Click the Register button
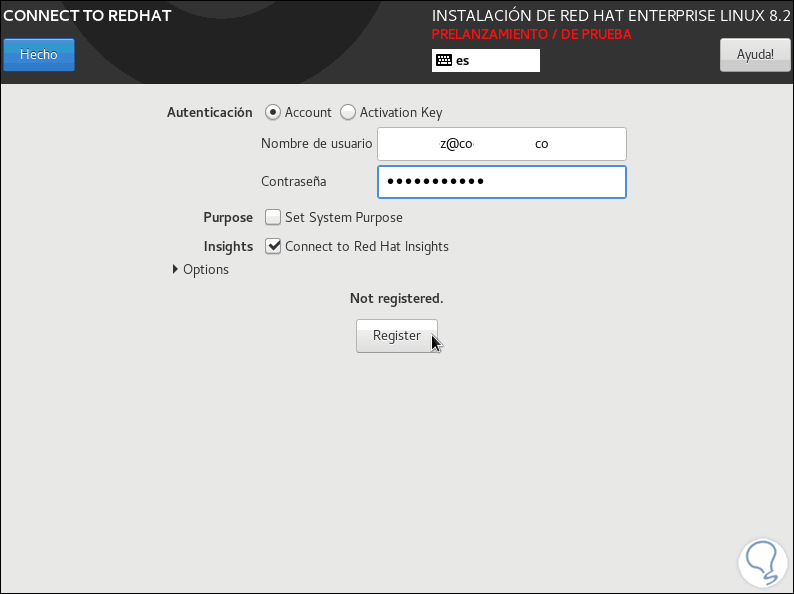This screenshot has width=794, height=594. pos(396,336)
